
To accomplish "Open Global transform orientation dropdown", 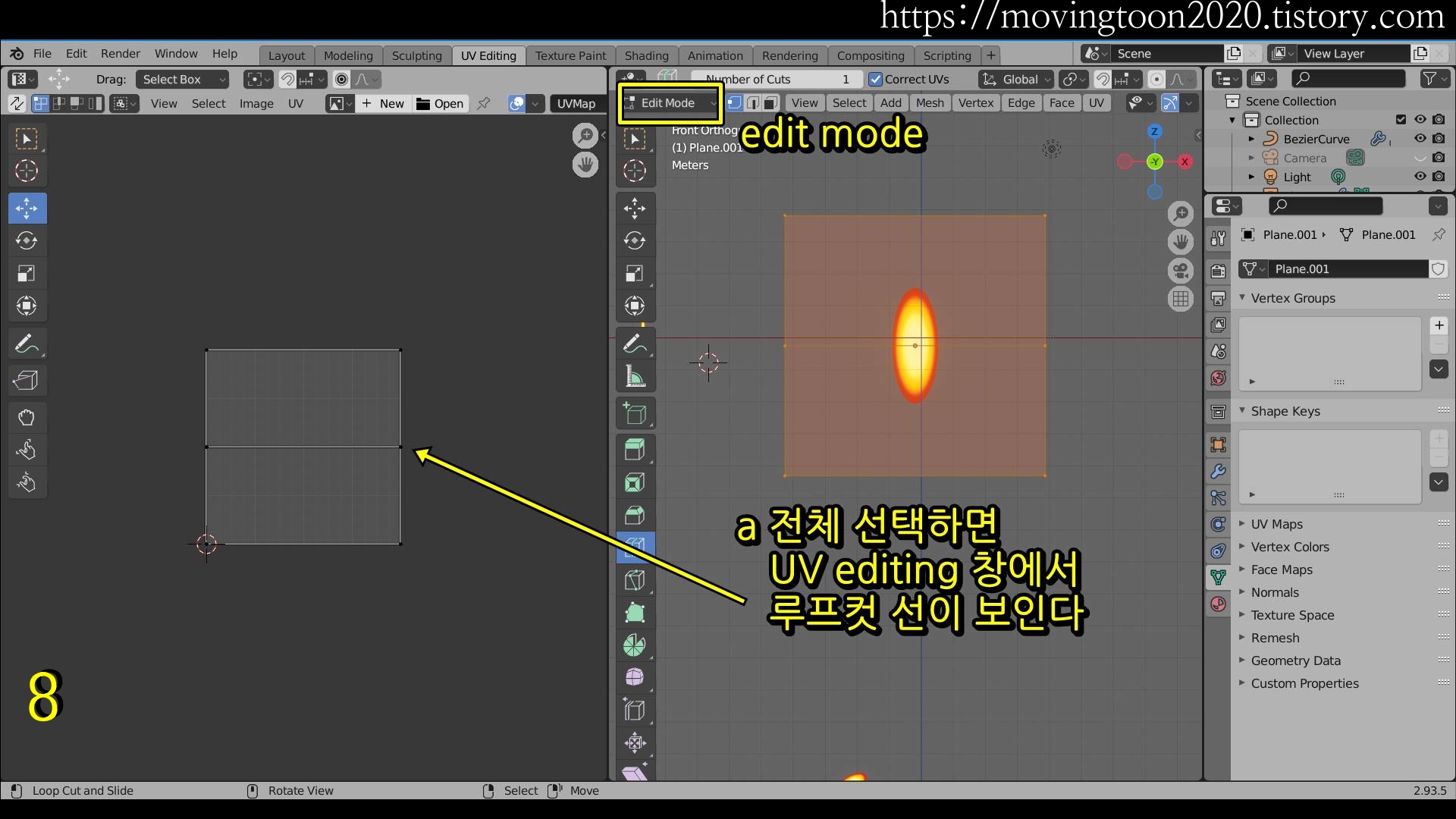I will click(1016, 80).
